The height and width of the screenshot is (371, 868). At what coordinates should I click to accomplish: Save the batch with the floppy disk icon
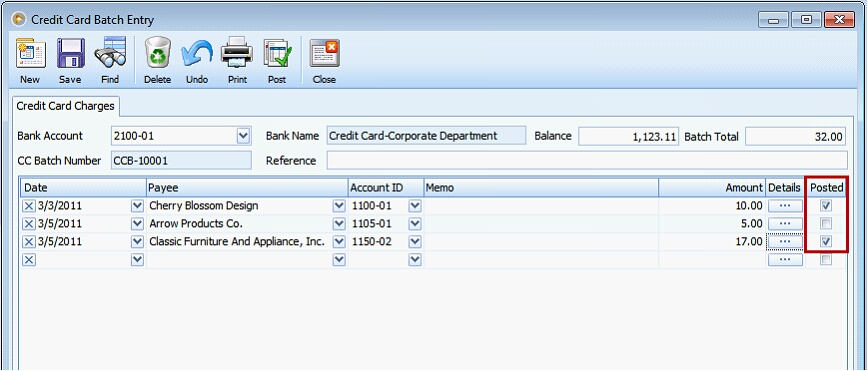[x=71, y=53]
